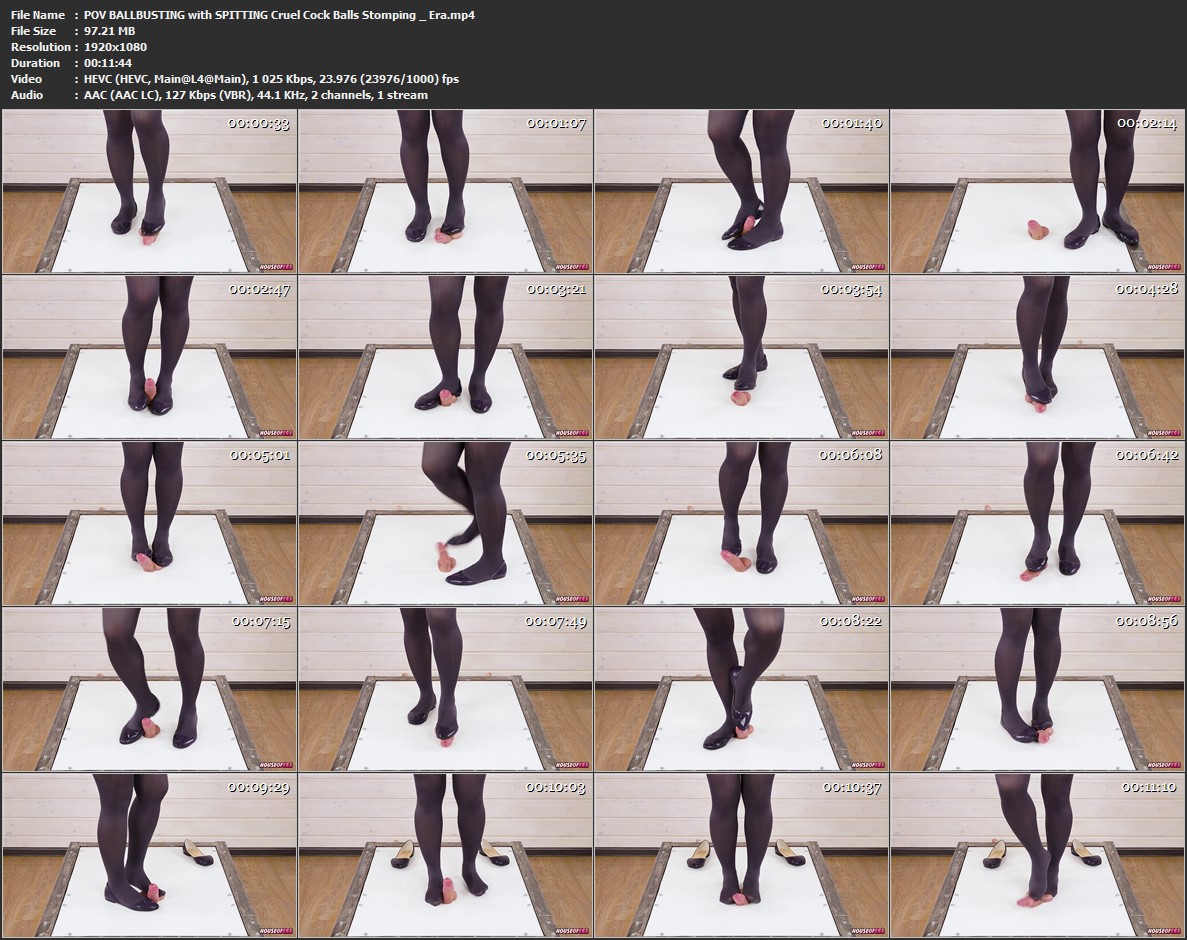Click the thumbnail stamped 00:06:08
The height and width of the screenshot is (940, 1187).
742,523
